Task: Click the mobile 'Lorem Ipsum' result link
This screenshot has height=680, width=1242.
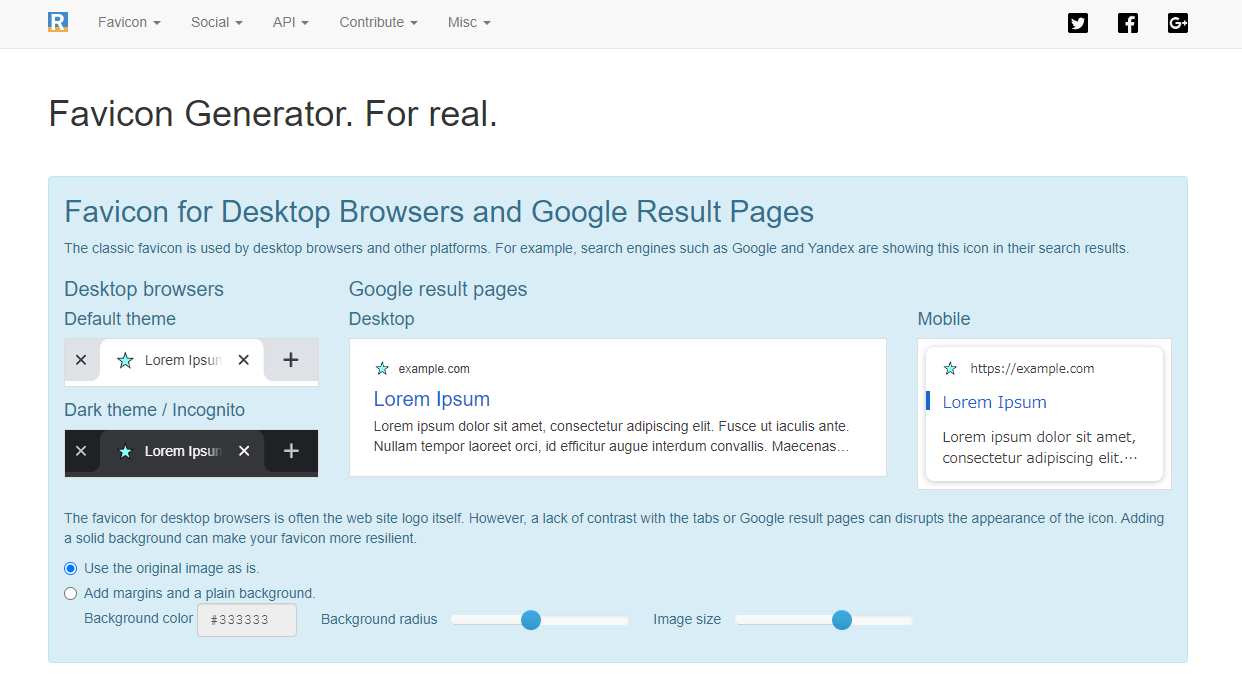Action: [995, 402]
